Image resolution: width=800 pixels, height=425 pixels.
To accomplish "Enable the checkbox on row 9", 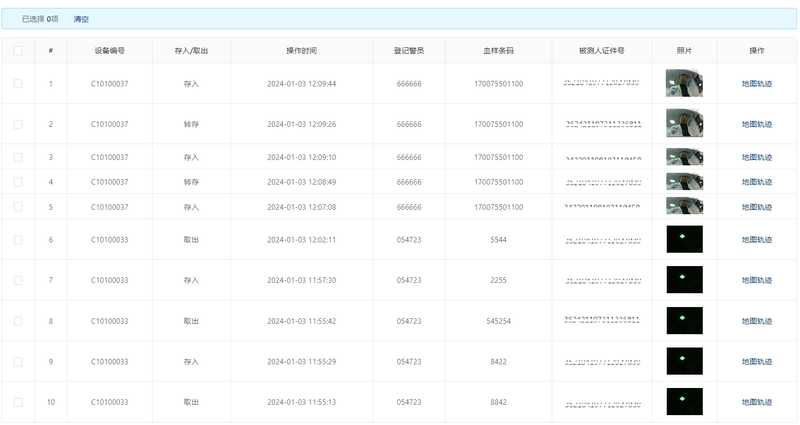I will tap(18, 362).
